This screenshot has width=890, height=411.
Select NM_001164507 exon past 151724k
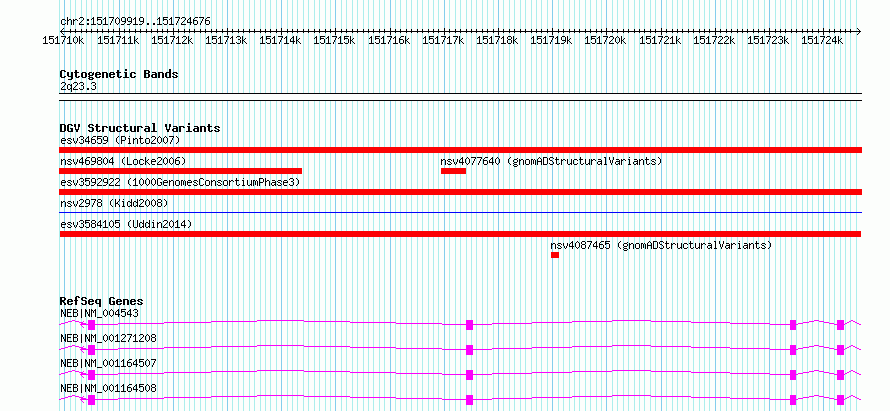click(x=841, y=375)
